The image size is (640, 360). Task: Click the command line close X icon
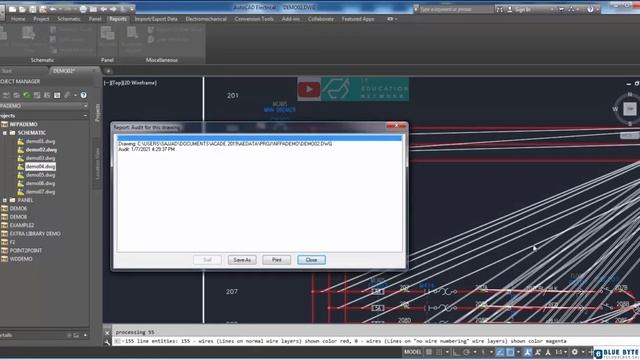pyautogui.click(x=107, y=332)
